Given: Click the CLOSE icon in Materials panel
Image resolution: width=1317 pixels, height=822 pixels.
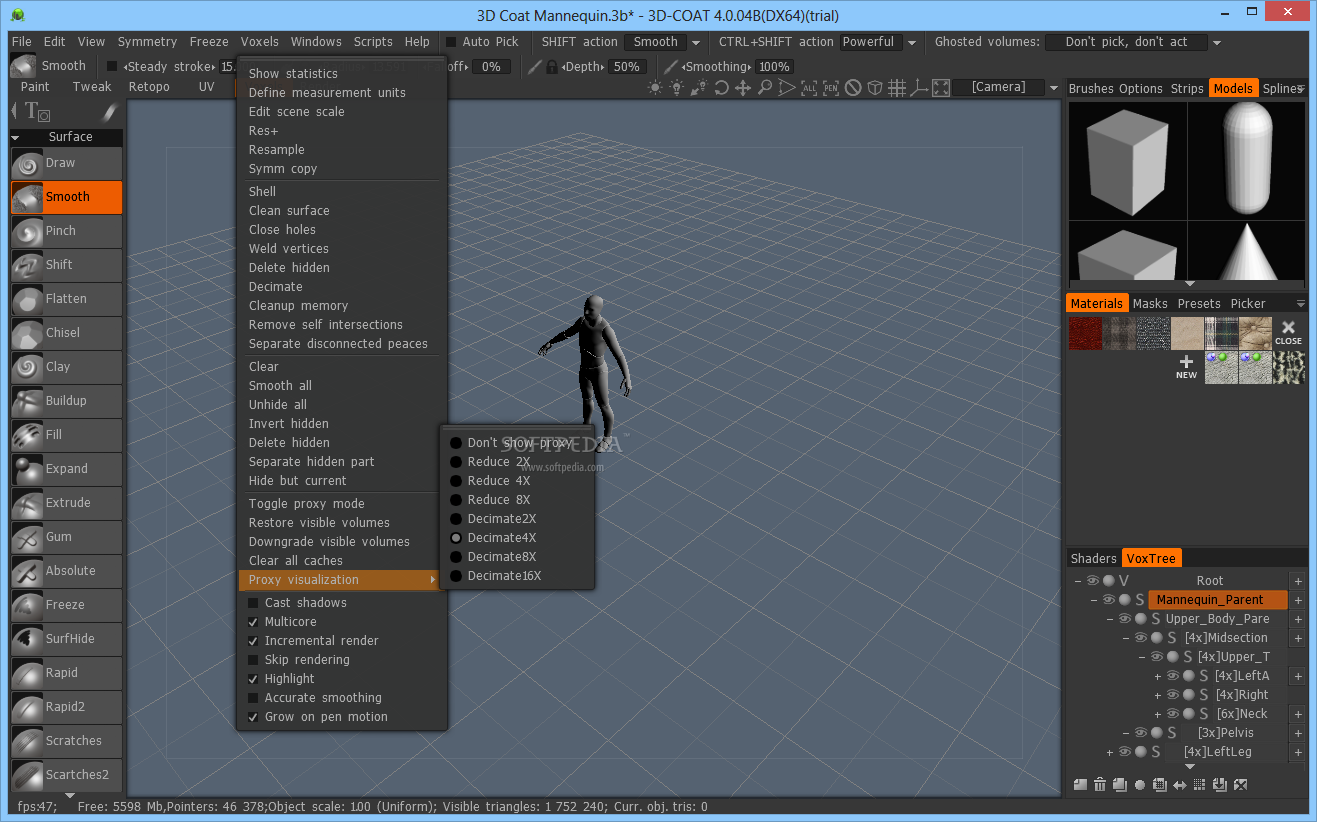Looking at the screenshot, I should coord(1288,333).
